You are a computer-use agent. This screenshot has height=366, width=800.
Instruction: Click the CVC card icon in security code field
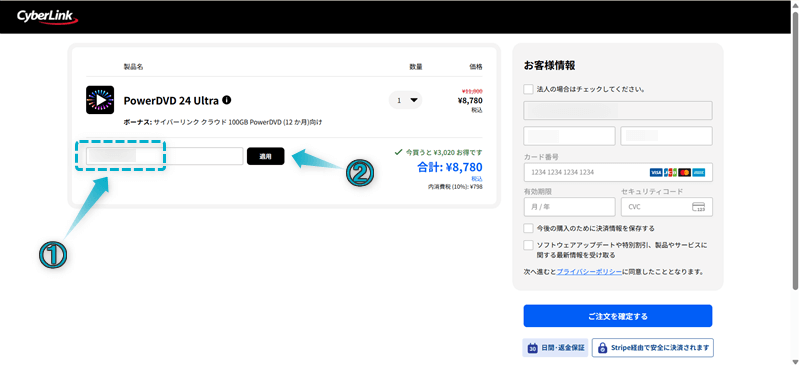click(698, 207)
